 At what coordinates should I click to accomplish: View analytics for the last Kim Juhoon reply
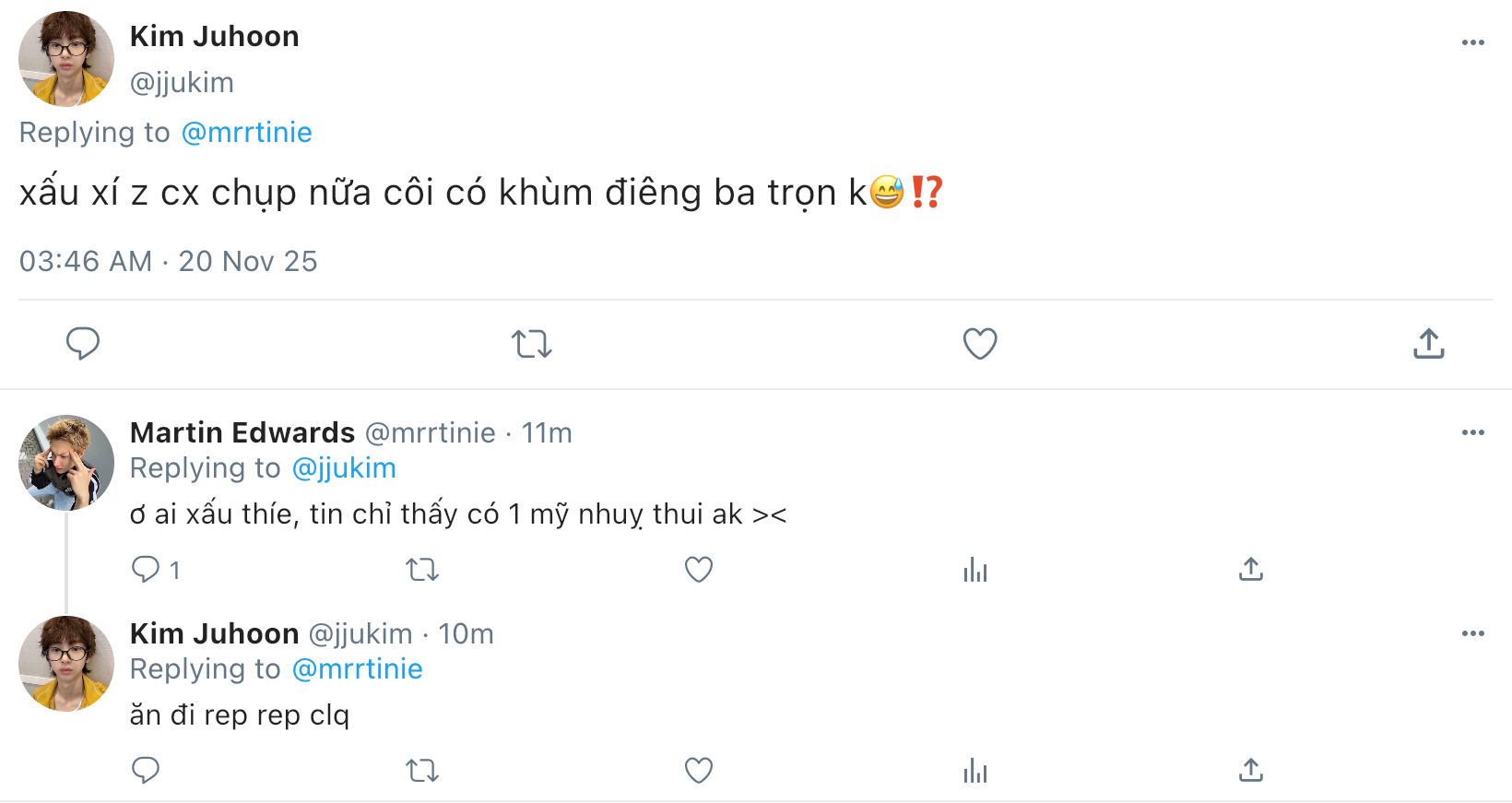click(975, 770)
